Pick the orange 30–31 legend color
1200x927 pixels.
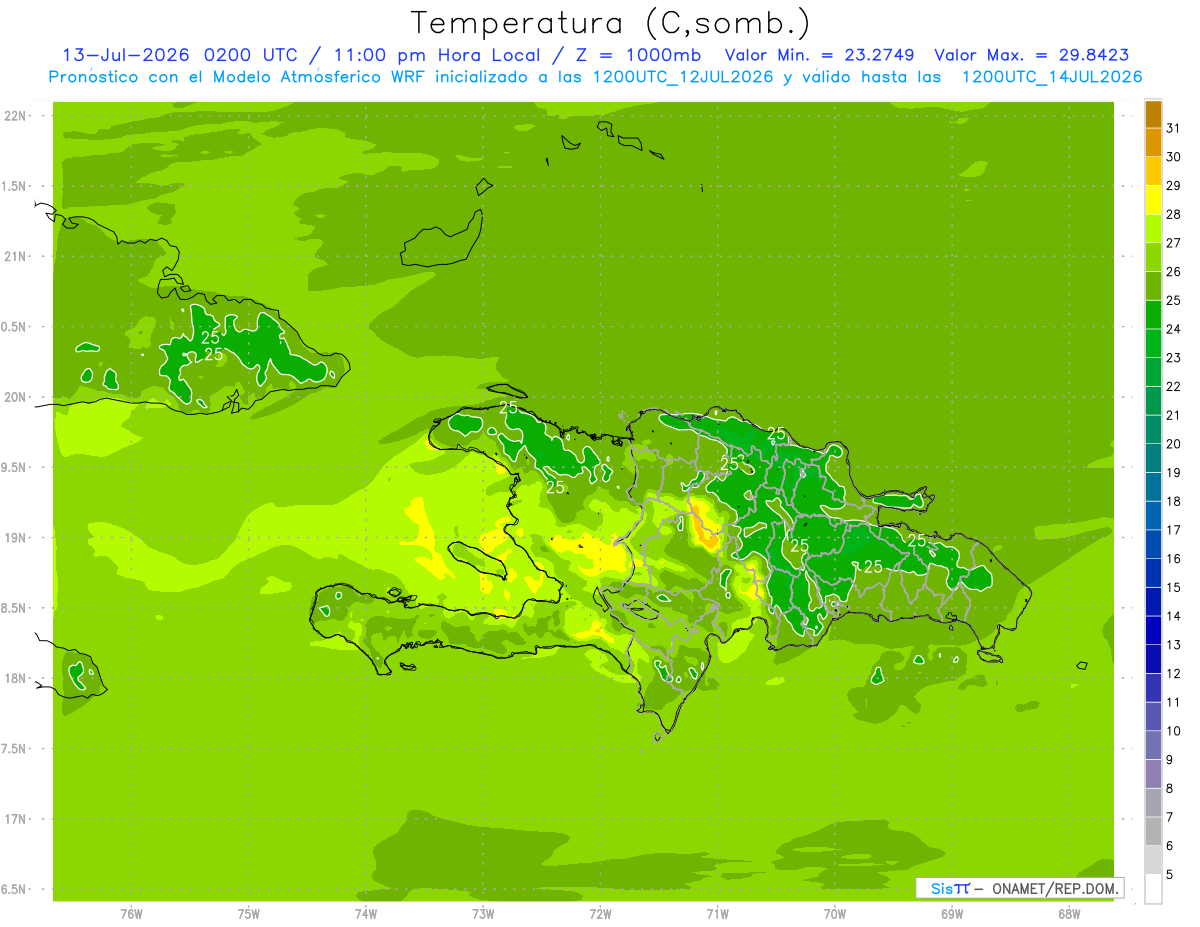(1153, 143)
